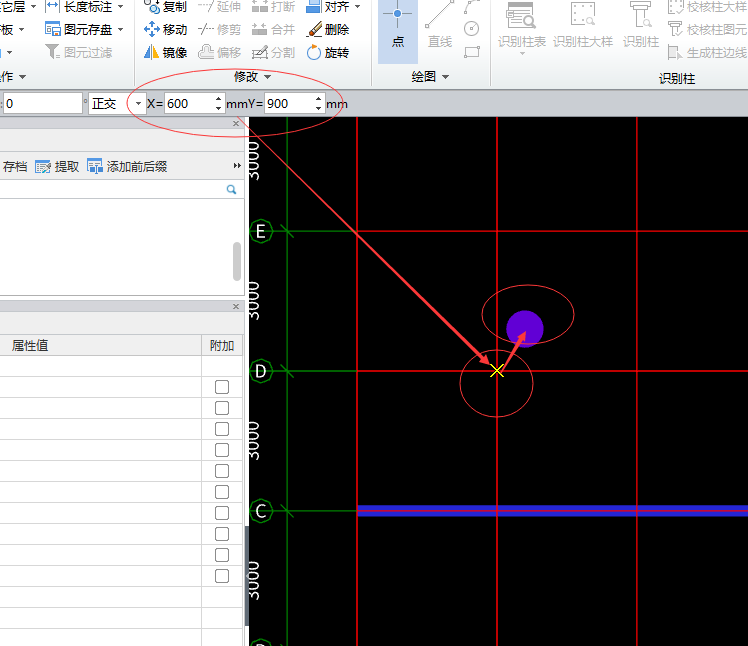Choose the arc drawing tool icon
This screenshot has height=646, width=748.
click(471, 7)
